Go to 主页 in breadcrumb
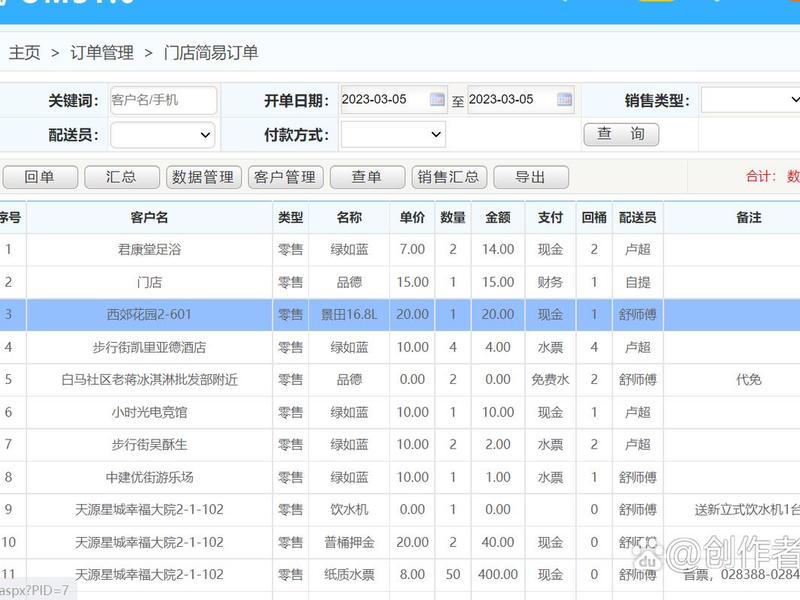This screenshot has width=800, height=600. (24, 53)
